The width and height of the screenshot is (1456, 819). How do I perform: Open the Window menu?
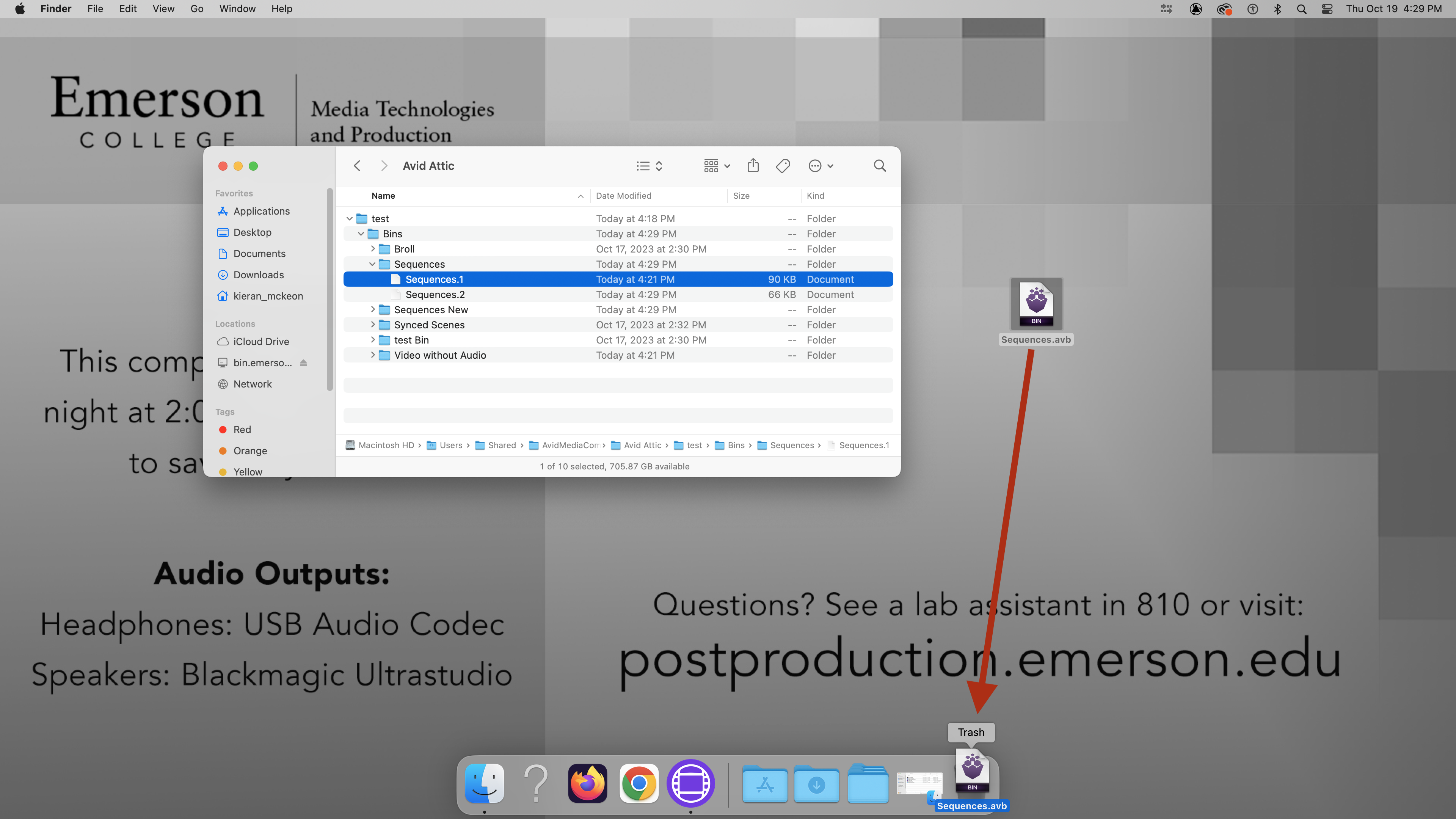(x=237, y=8)
